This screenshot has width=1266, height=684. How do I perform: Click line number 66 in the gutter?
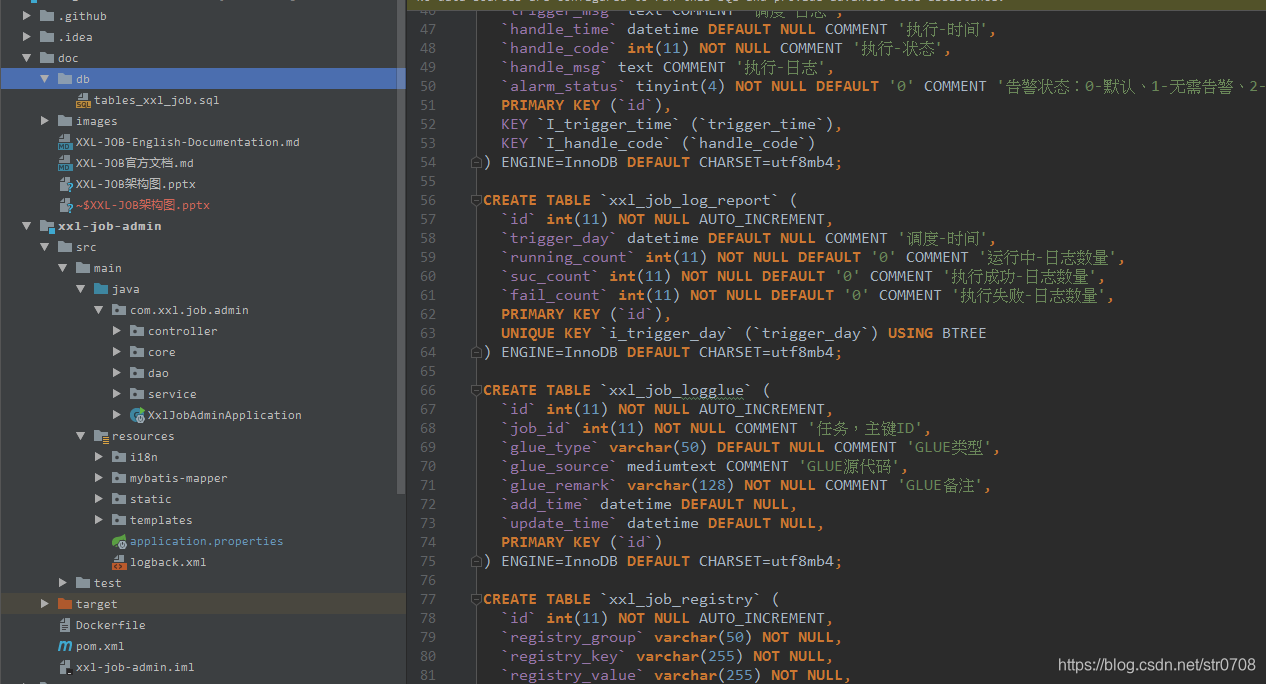pos(428,390)
